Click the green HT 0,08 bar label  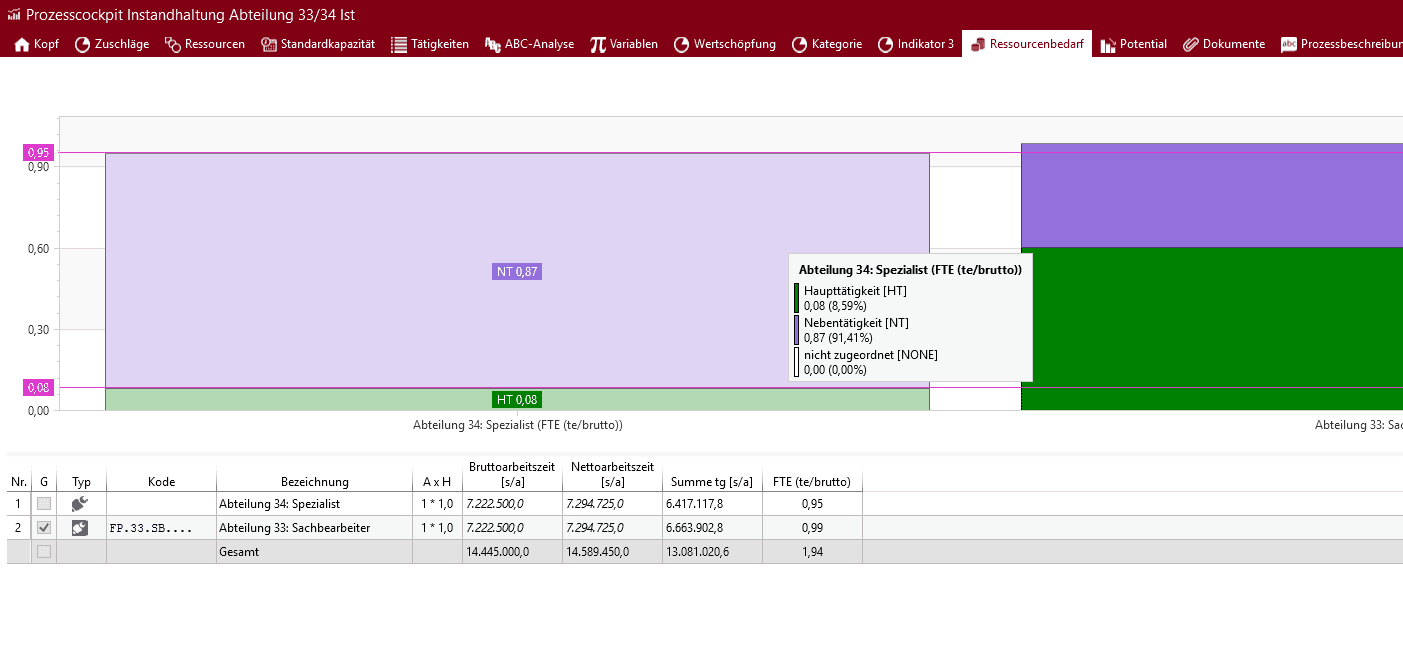point(517,400)
